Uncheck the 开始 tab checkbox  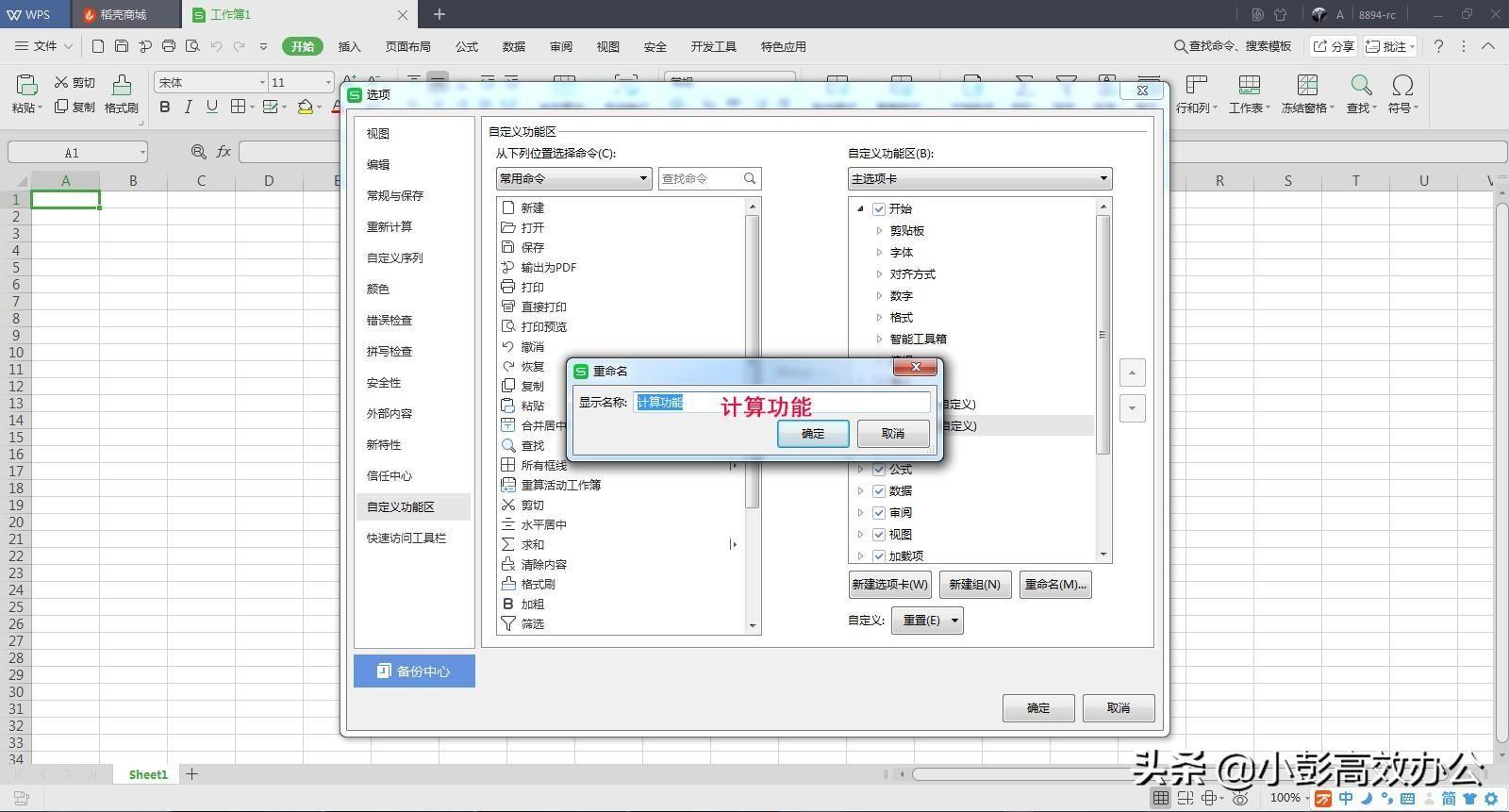[x=879, y=208]
